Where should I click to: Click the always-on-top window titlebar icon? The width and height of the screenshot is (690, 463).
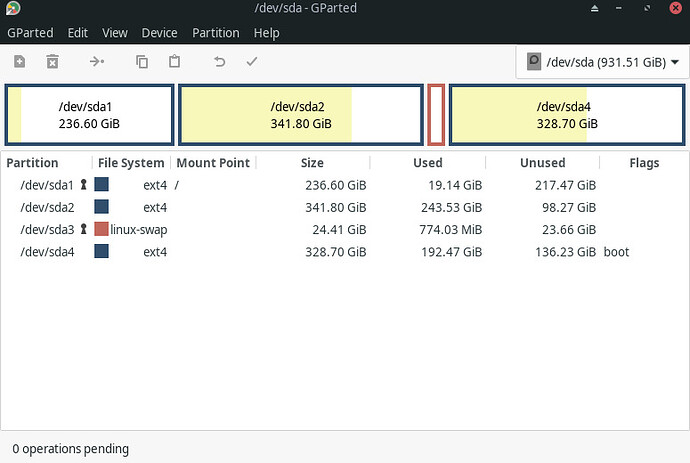[595, 8]
